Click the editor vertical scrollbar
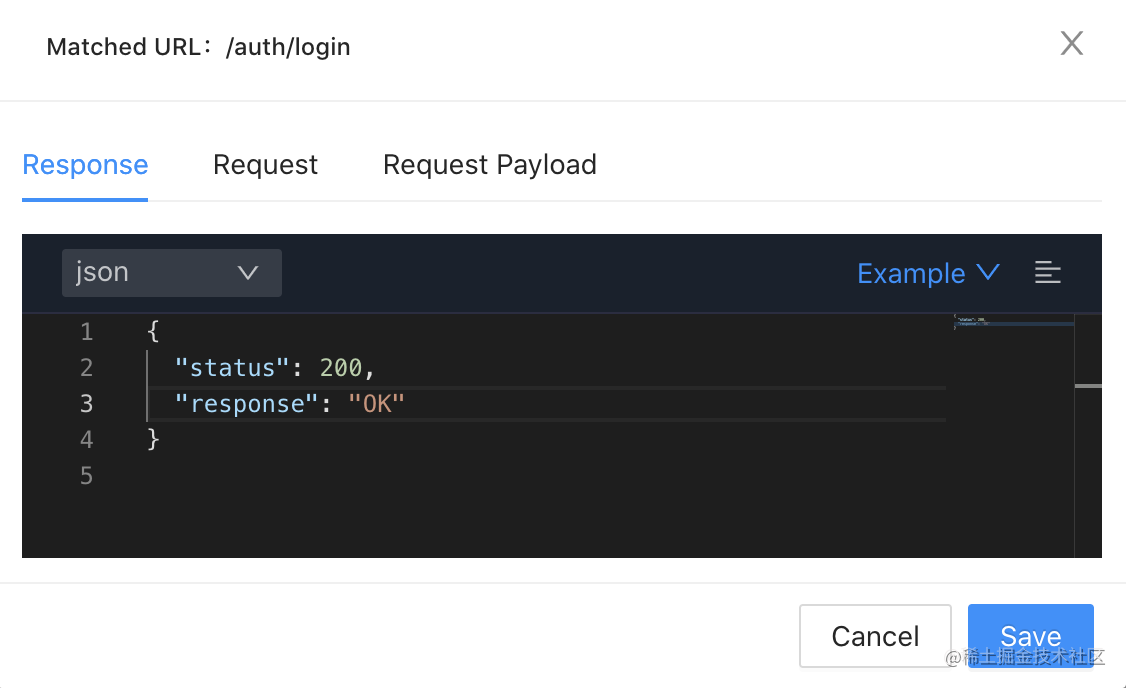Viewport: 1126px width, 688px height. tap(1088, 385)
